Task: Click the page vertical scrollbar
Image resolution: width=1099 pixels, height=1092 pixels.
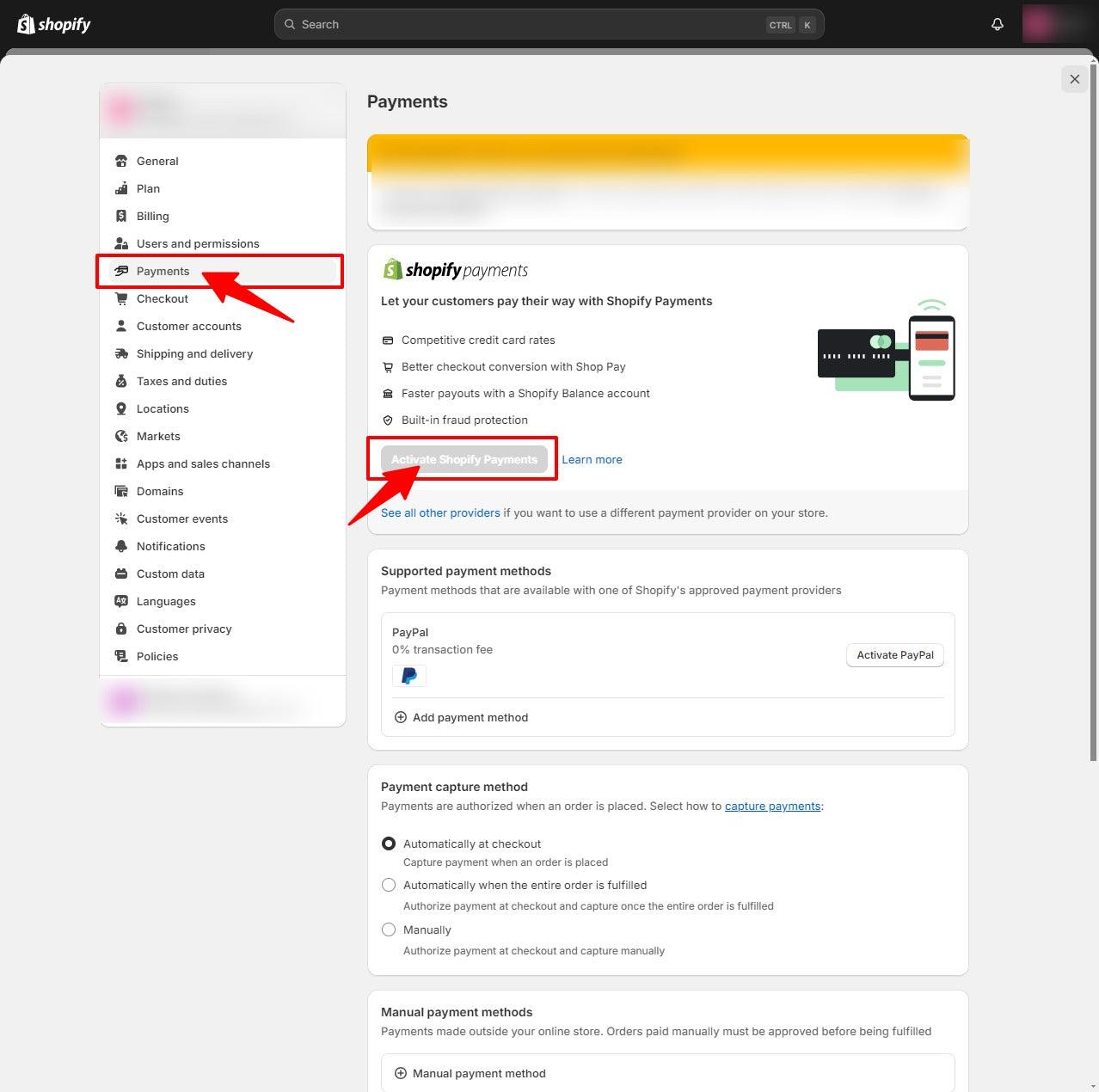Action: (1094, 413)
